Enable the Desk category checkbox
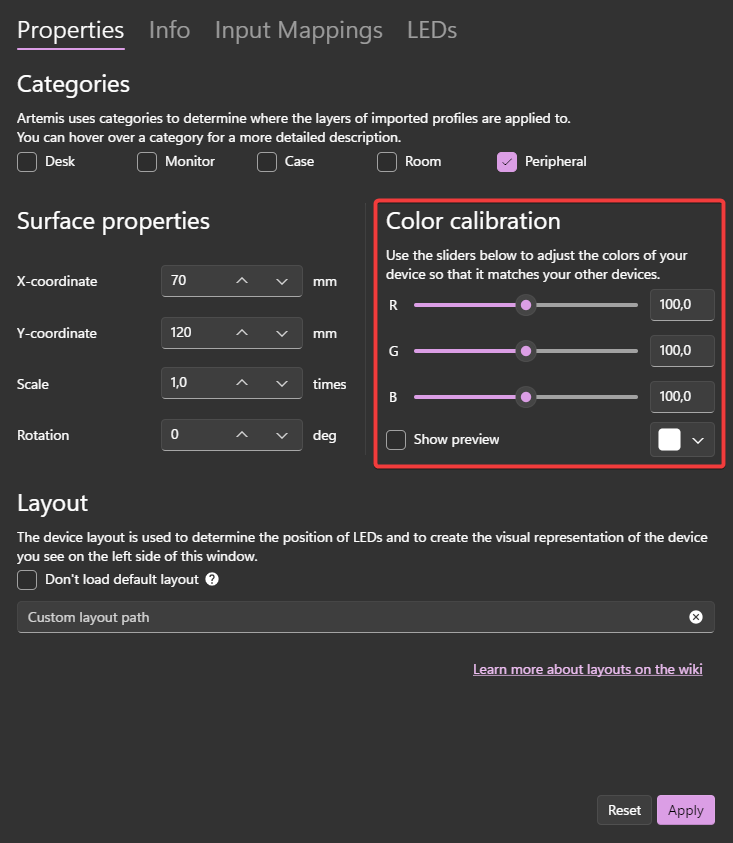Screen dimensions: 733x843 coord(27,162)
